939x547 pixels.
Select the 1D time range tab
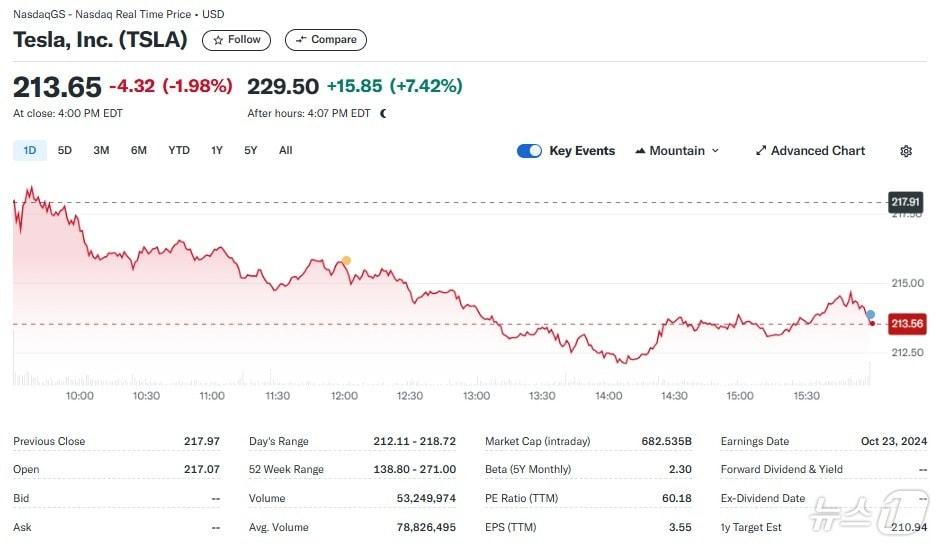[30, 151]
